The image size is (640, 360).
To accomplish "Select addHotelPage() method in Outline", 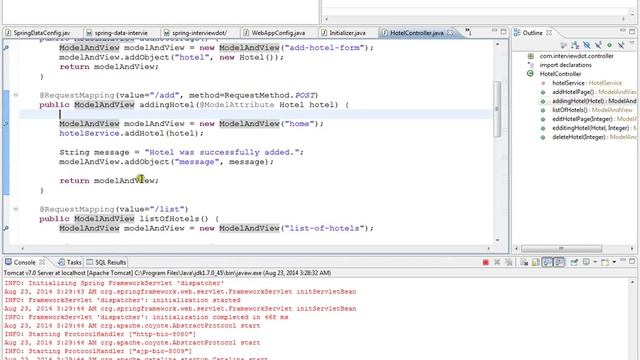I will point(594,92).
